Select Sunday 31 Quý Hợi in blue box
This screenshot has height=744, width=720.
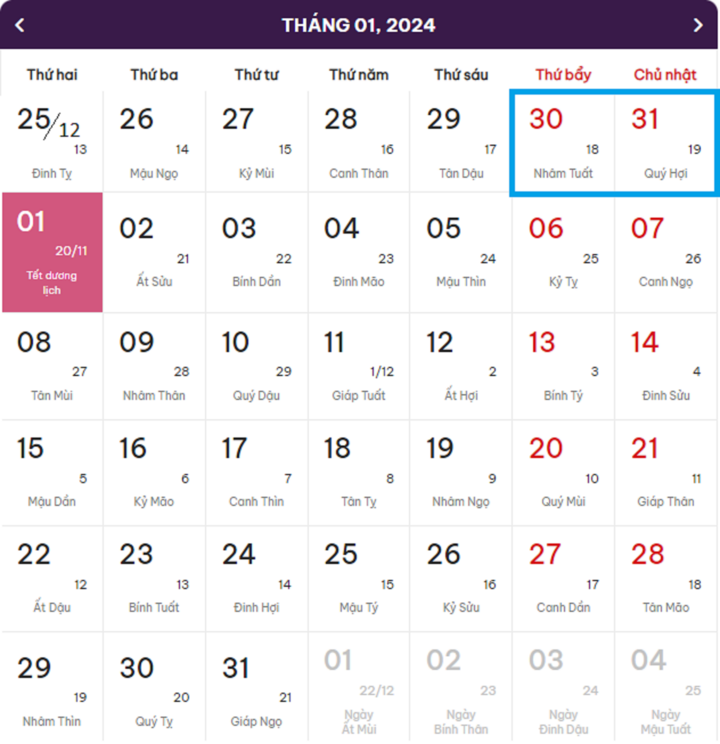[x=665, y=144]
